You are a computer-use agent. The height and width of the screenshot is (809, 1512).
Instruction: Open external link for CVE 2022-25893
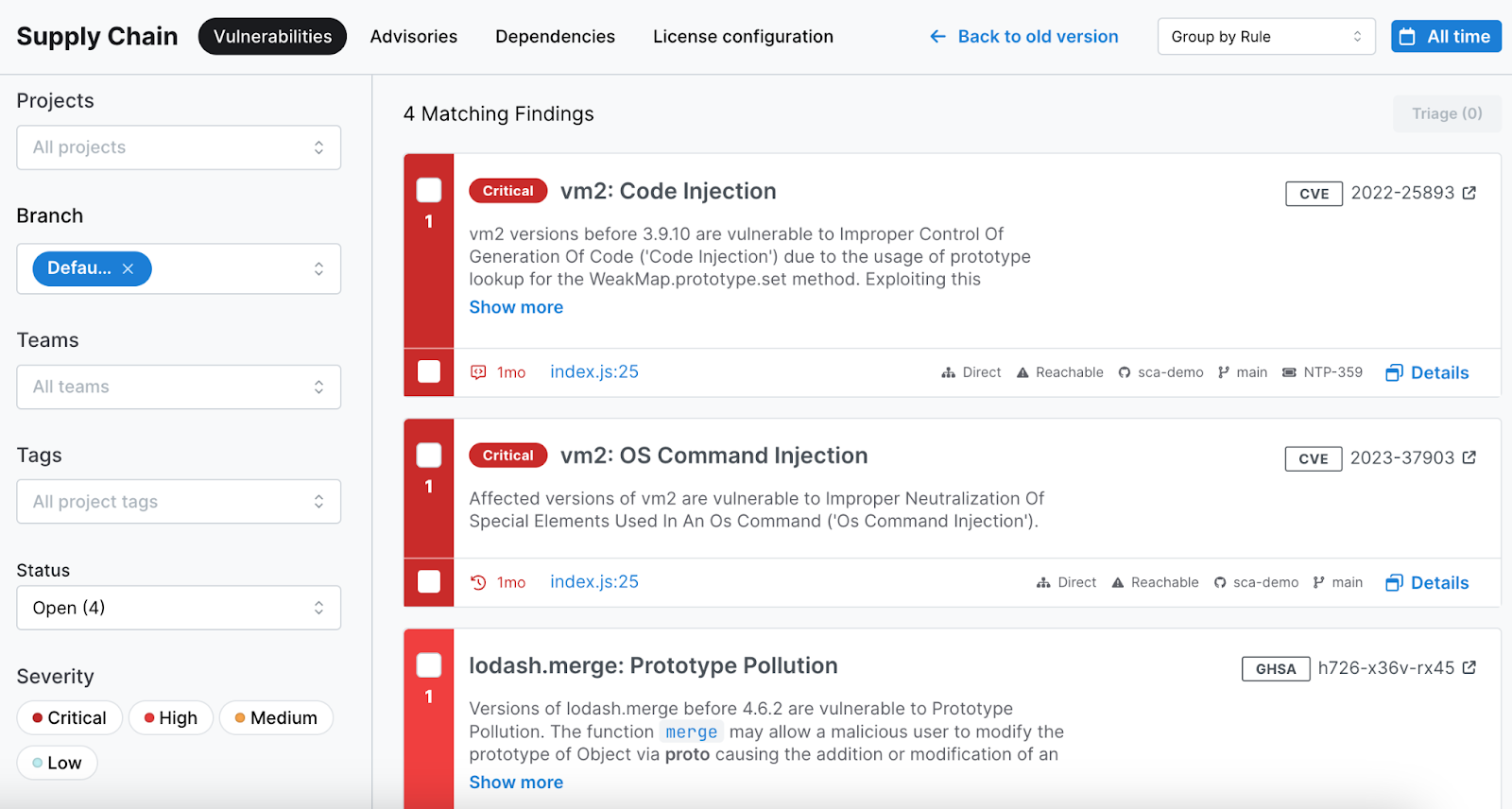[1469, 193]
